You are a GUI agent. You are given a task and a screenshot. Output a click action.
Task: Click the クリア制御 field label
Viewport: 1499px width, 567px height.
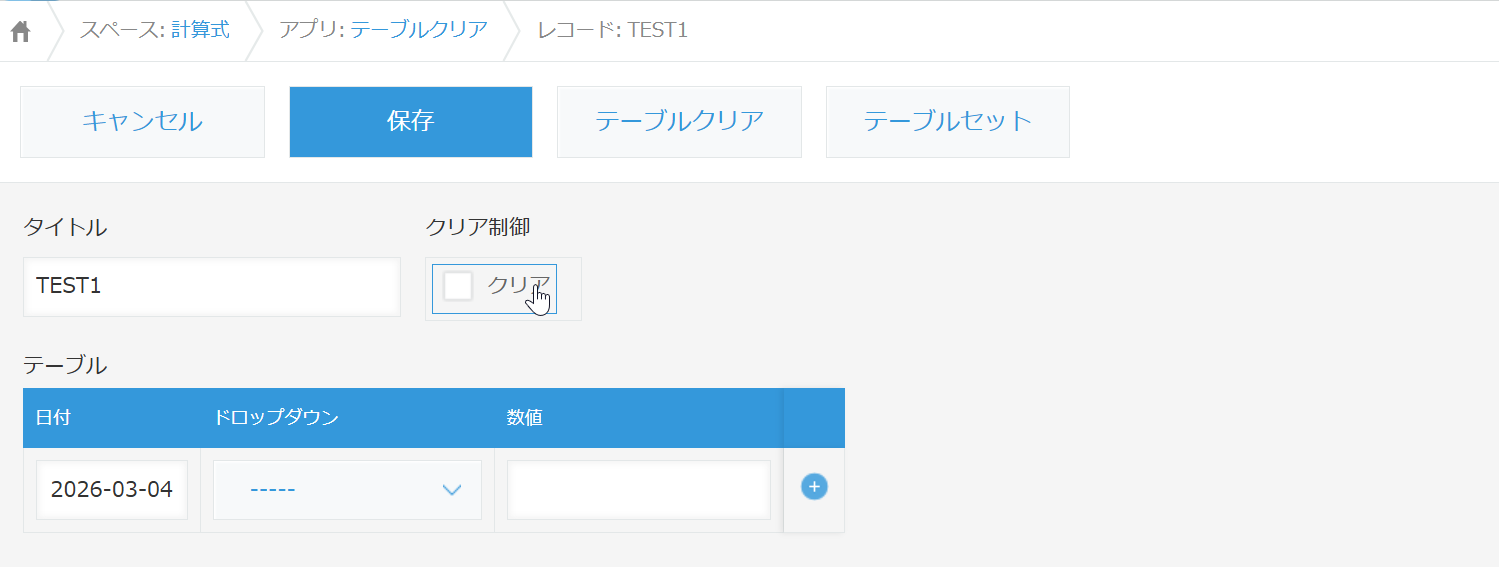click(478, 227)
